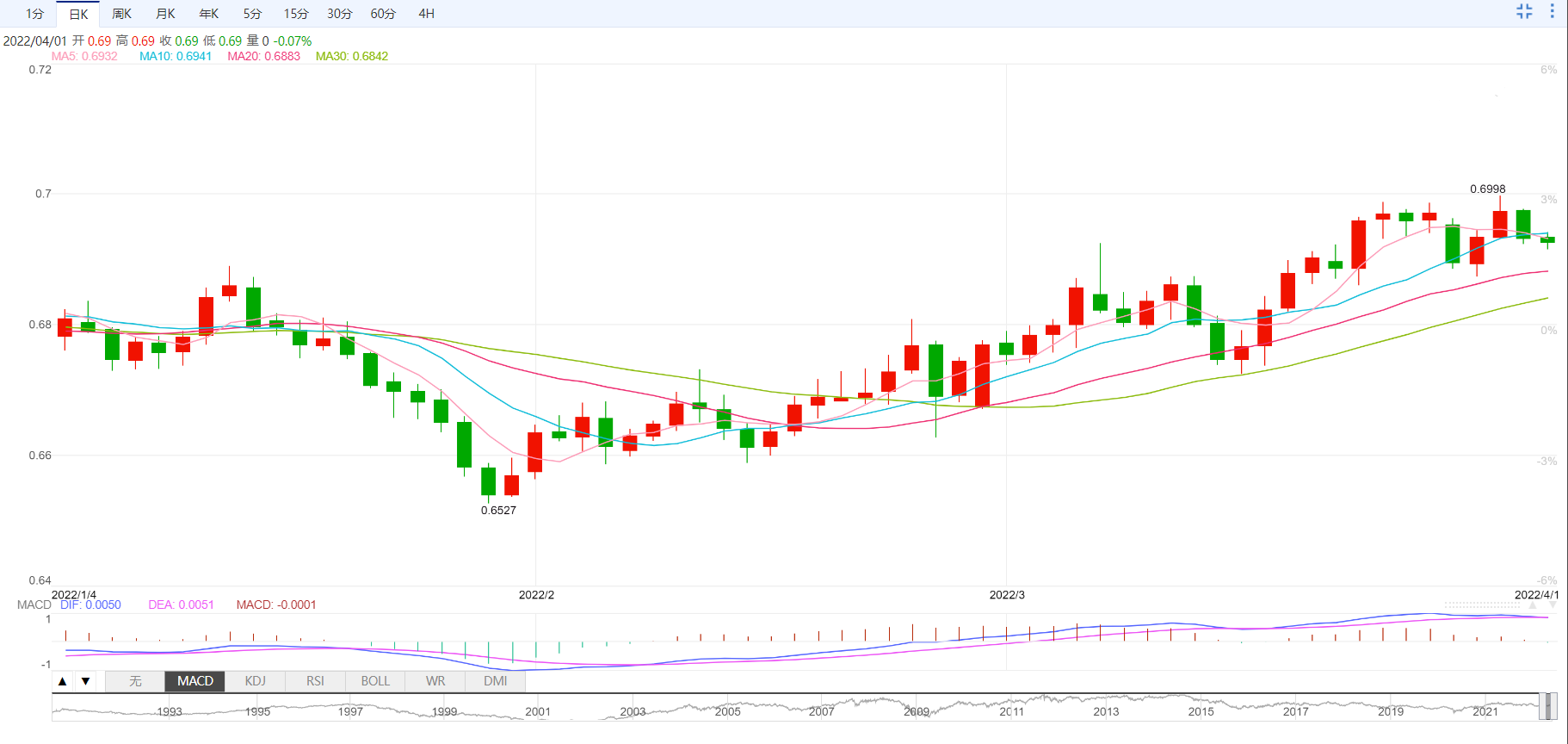The width and height of the screenshot is (1568, 744).
Task: Click the MA10: 0.6941 legend label
Action: pyautogui.click(x=176, y=56)
